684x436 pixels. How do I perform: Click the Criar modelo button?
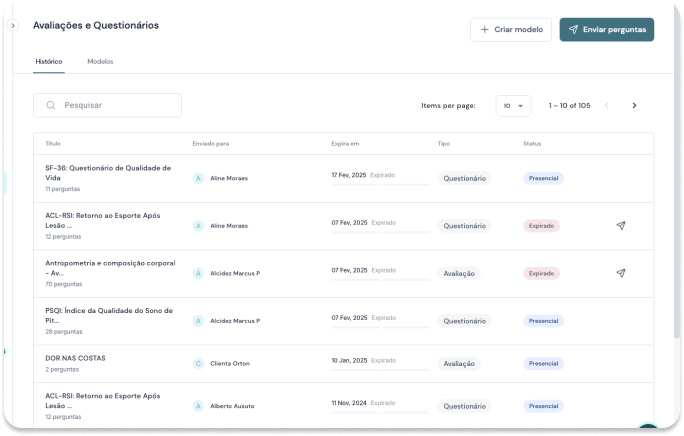coord(510,30)
